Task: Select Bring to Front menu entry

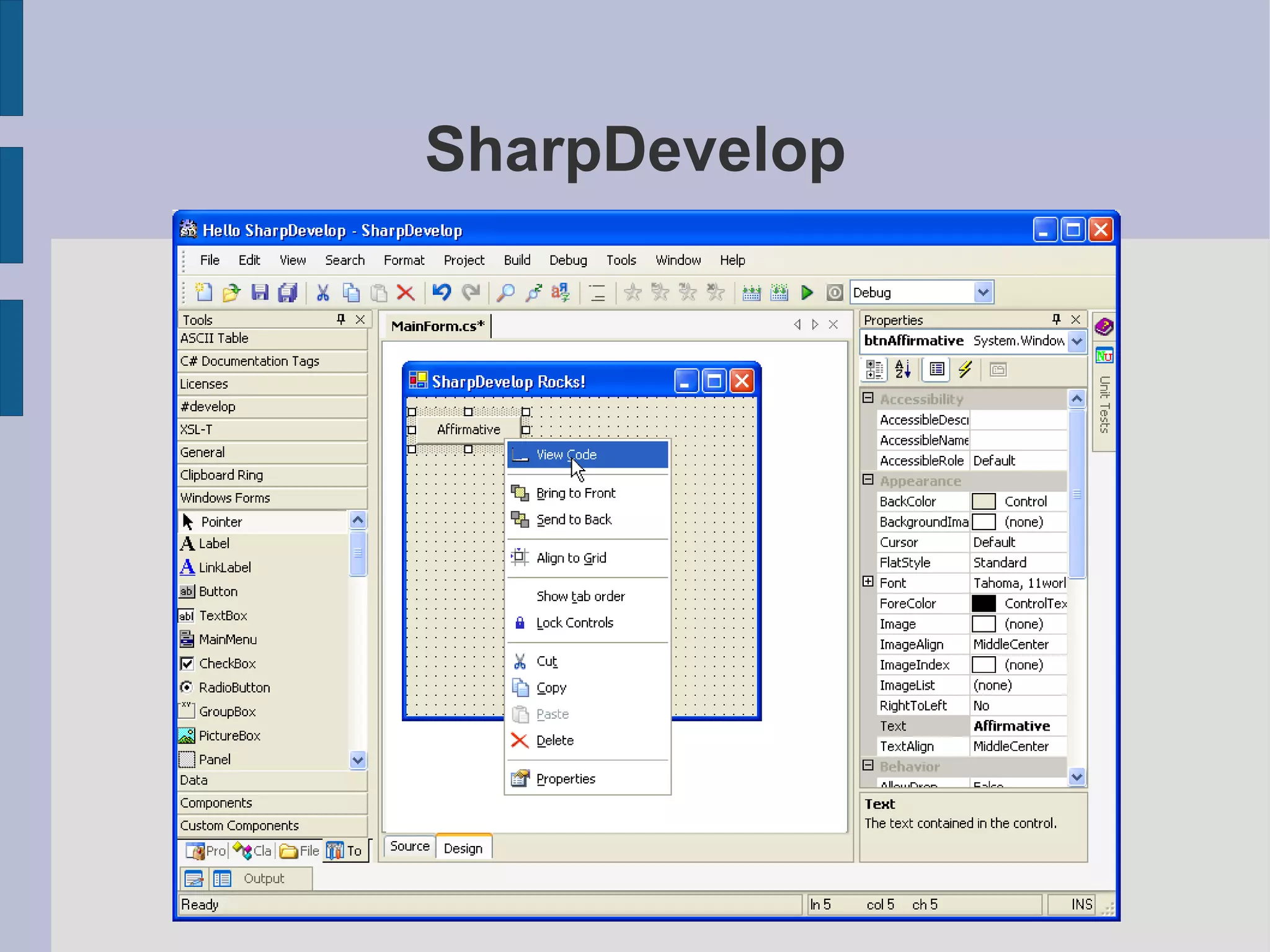Action: tap(587, 493)
